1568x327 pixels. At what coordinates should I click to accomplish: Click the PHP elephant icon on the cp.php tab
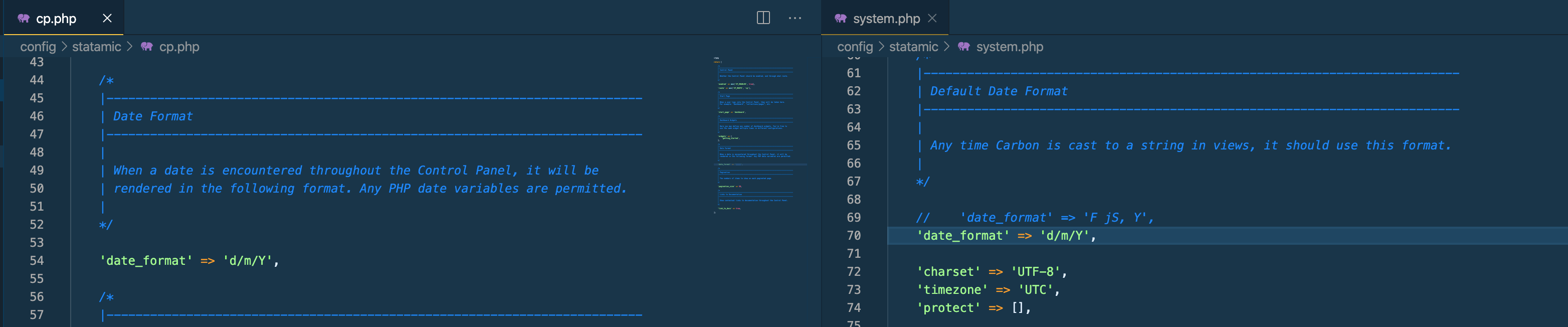(24, 18)
